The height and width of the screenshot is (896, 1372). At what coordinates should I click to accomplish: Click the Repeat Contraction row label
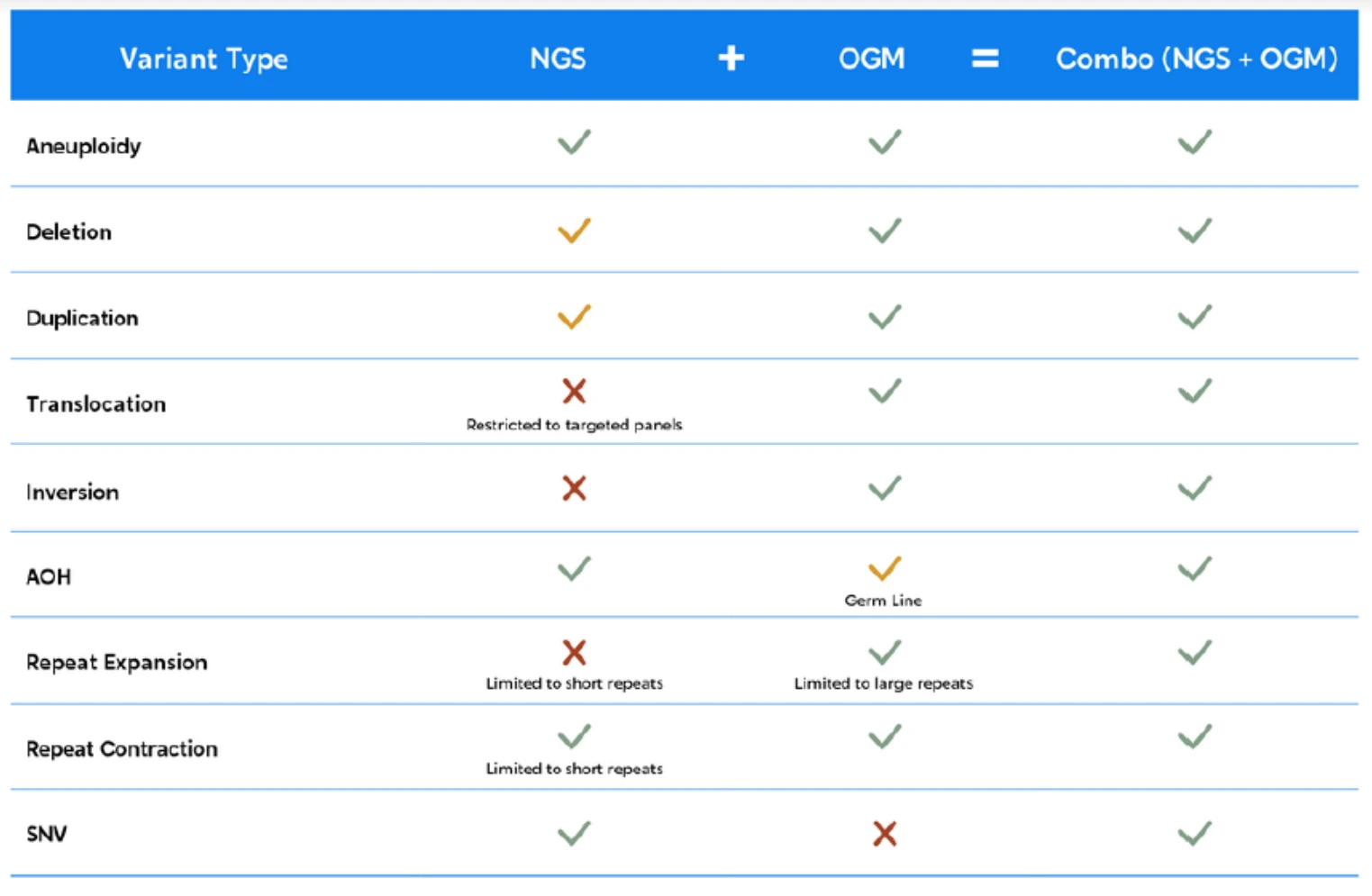(x=122, y=749)
